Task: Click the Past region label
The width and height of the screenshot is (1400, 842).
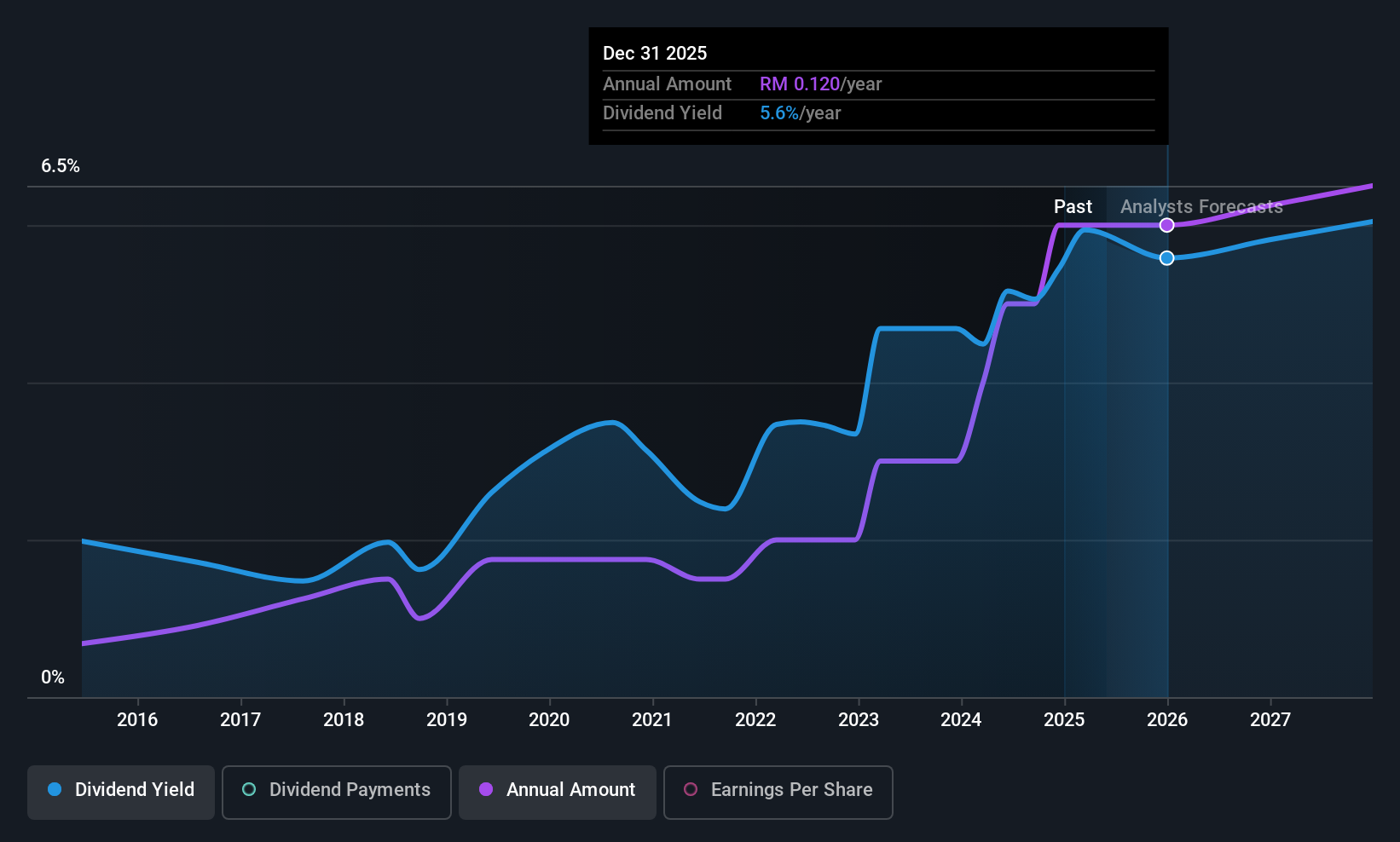Action: click(1073, 207)
